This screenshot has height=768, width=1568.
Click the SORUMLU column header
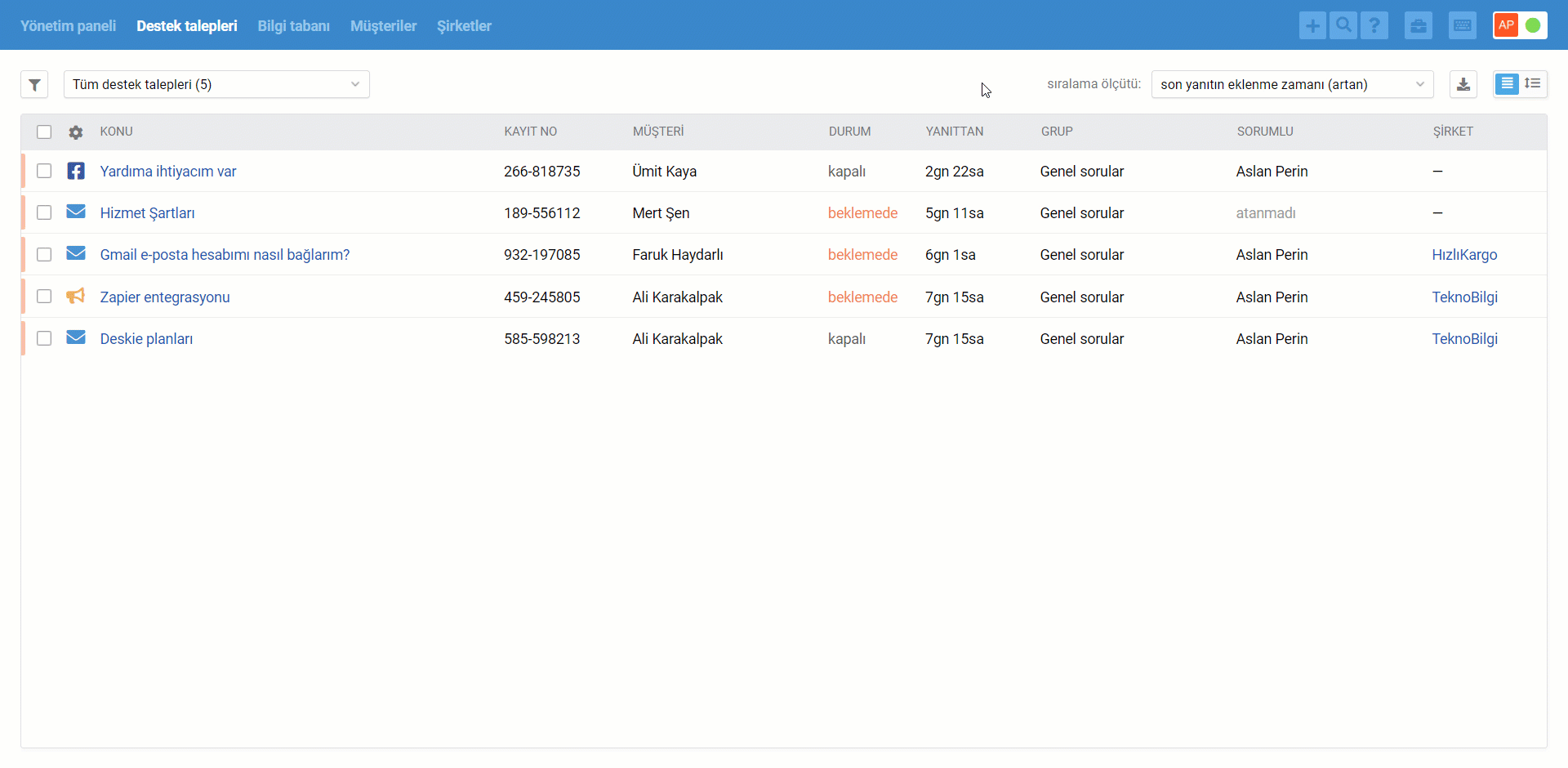pyautogui.click(x=1264, y=132)
